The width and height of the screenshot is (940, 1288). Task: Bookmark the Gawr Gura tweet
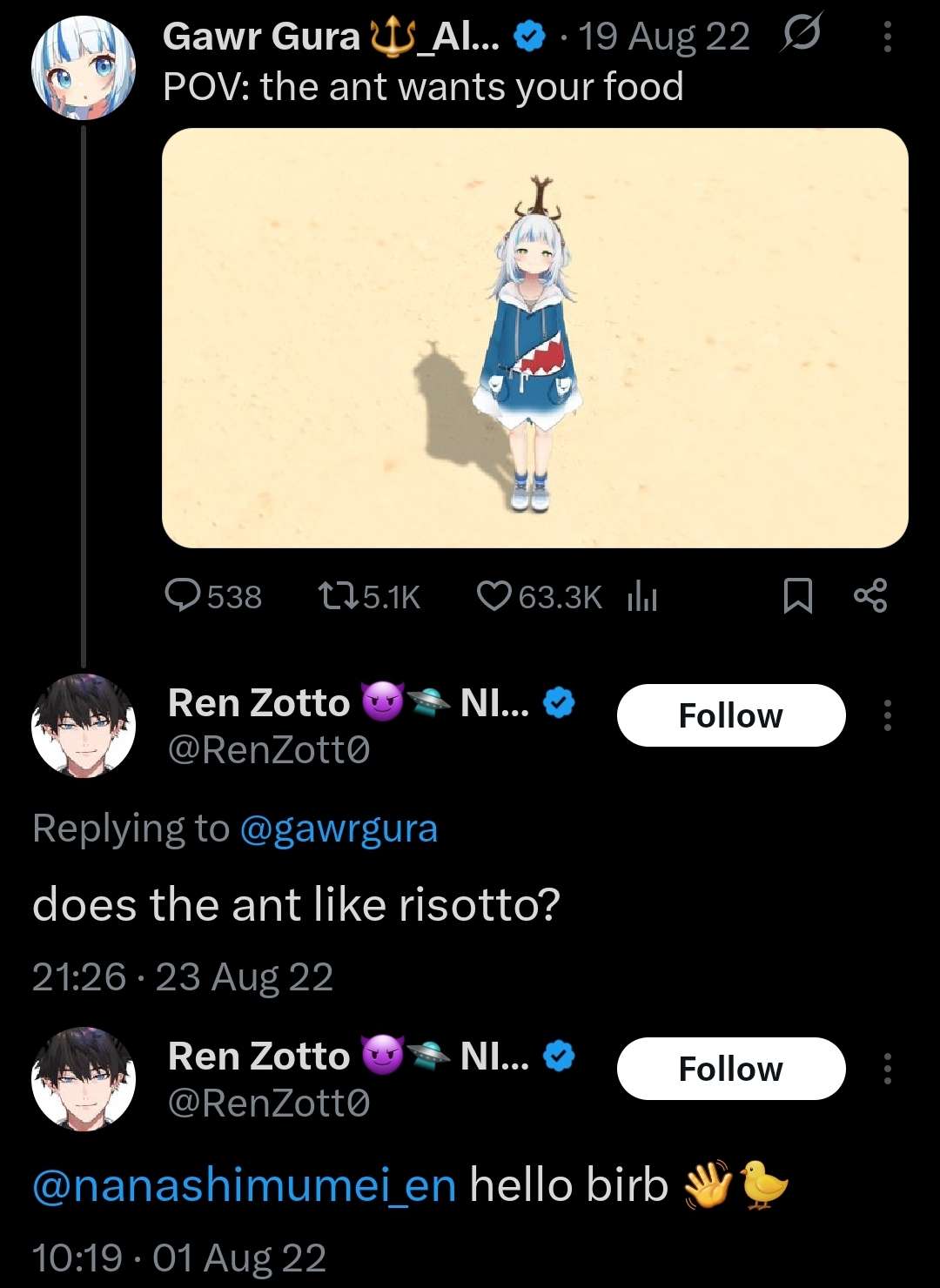pyautogui.click(x=798, y=596)
